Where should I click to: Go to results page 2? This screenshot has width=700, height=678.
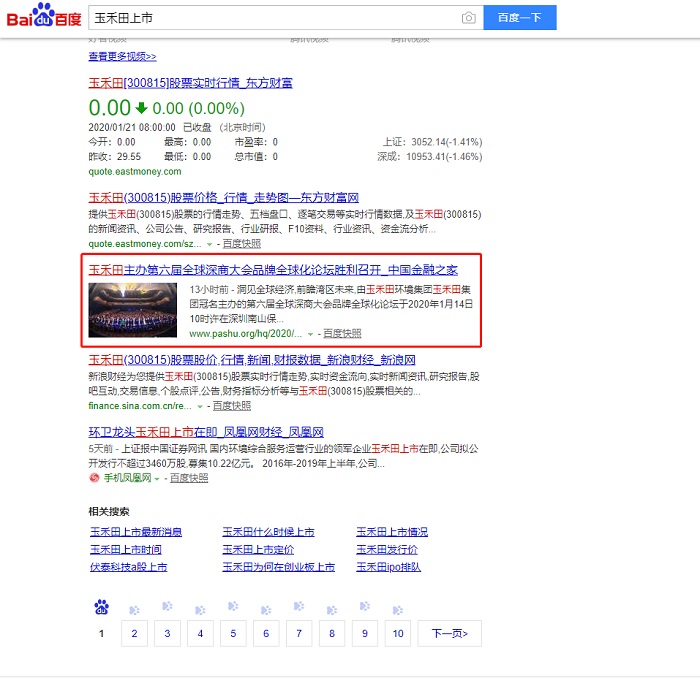point(134,633)
